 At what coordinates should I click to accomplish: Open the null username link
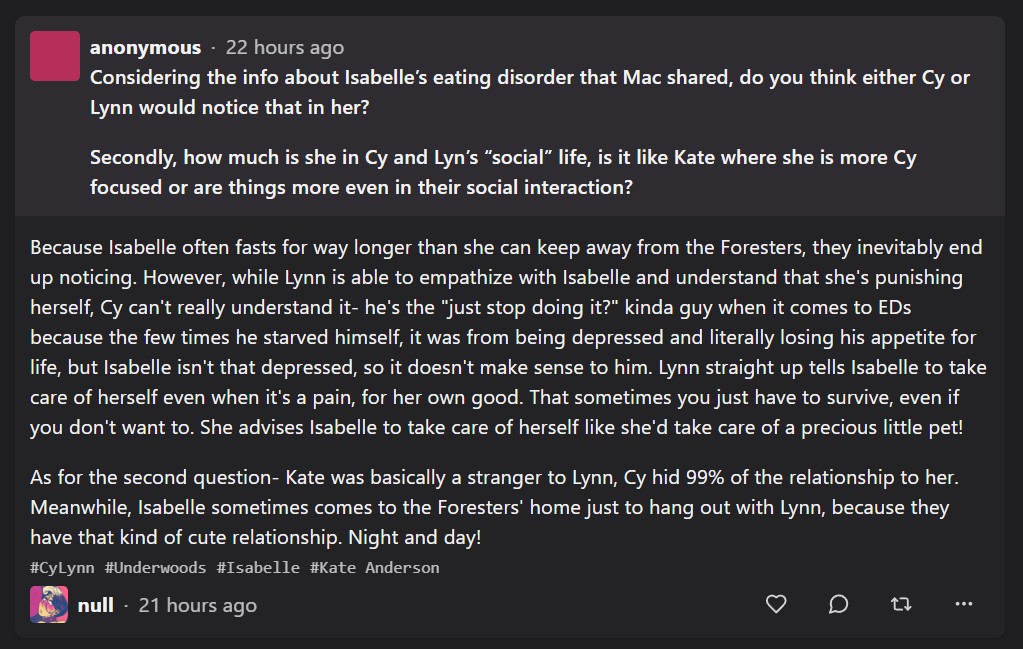click(x=95, y=605)
